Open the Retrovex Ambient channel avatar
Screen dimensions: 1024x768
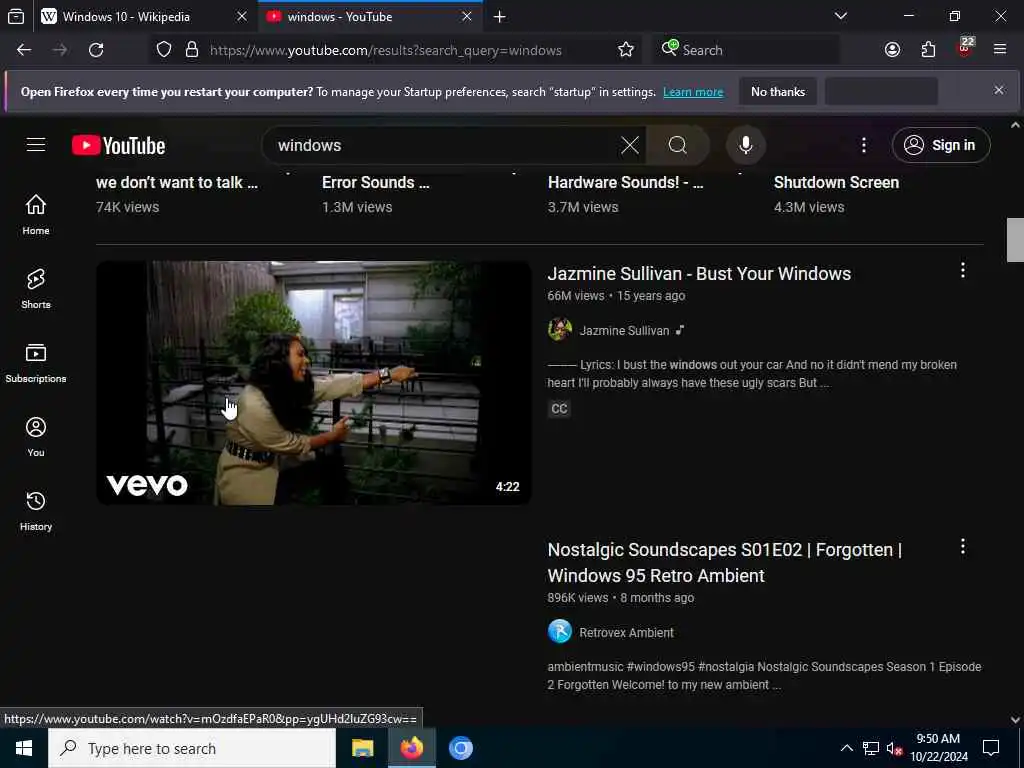(x=560, y=632)
